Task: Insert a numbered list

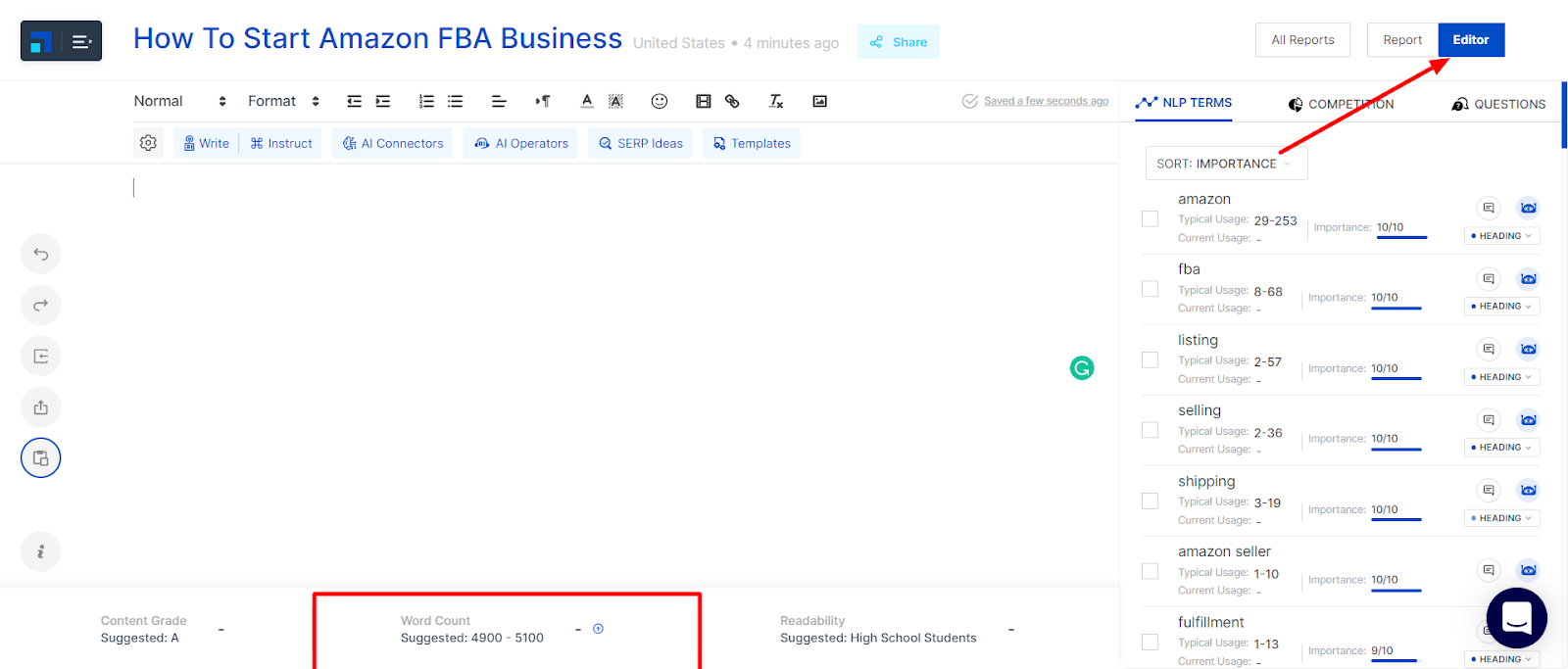Action: click(426, 101)
